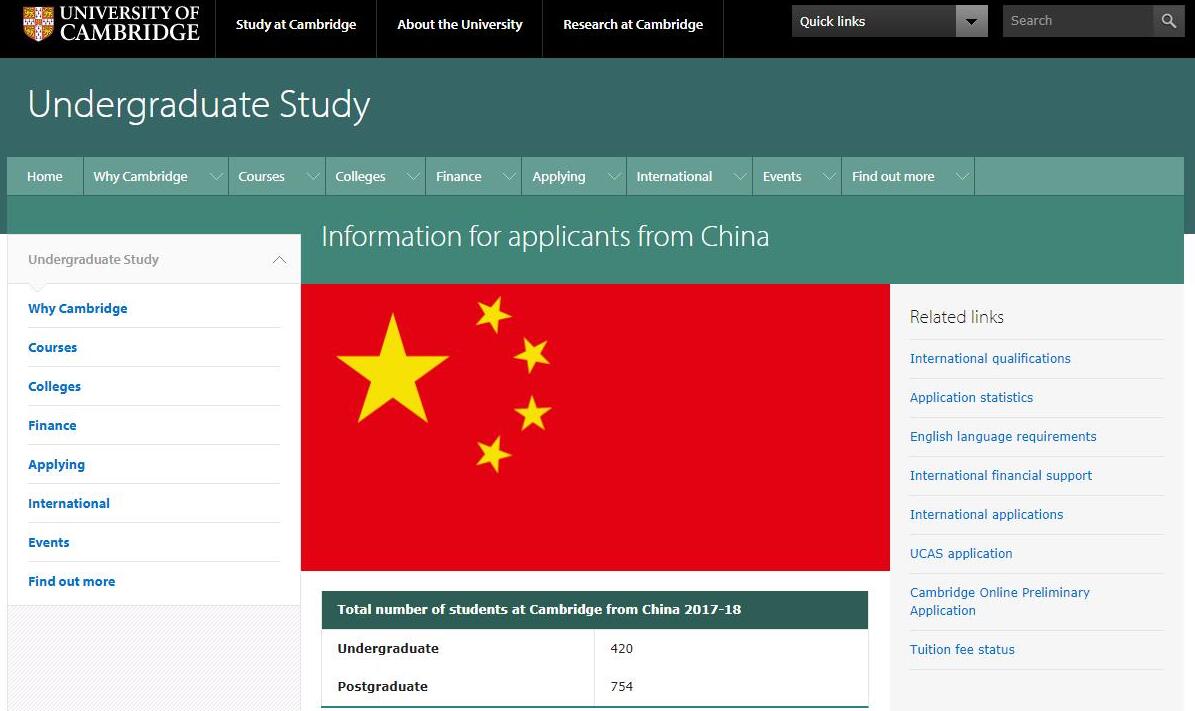The height and width of the screenshot is (711, 1195).
Task: Expand the Finance navigation chevron
Action: (509, 177)
